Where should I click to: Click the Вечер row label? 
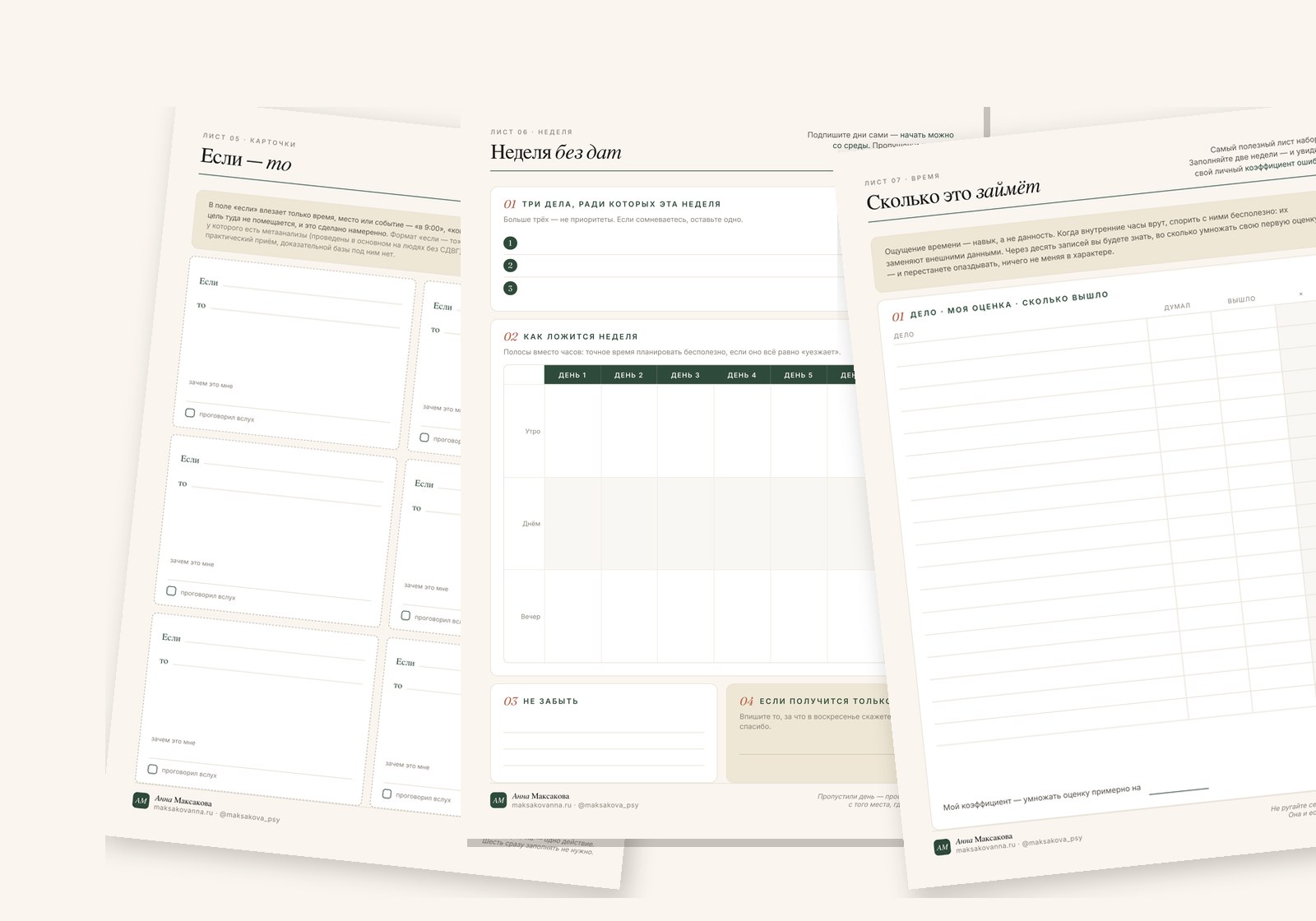tap(531, 617)
